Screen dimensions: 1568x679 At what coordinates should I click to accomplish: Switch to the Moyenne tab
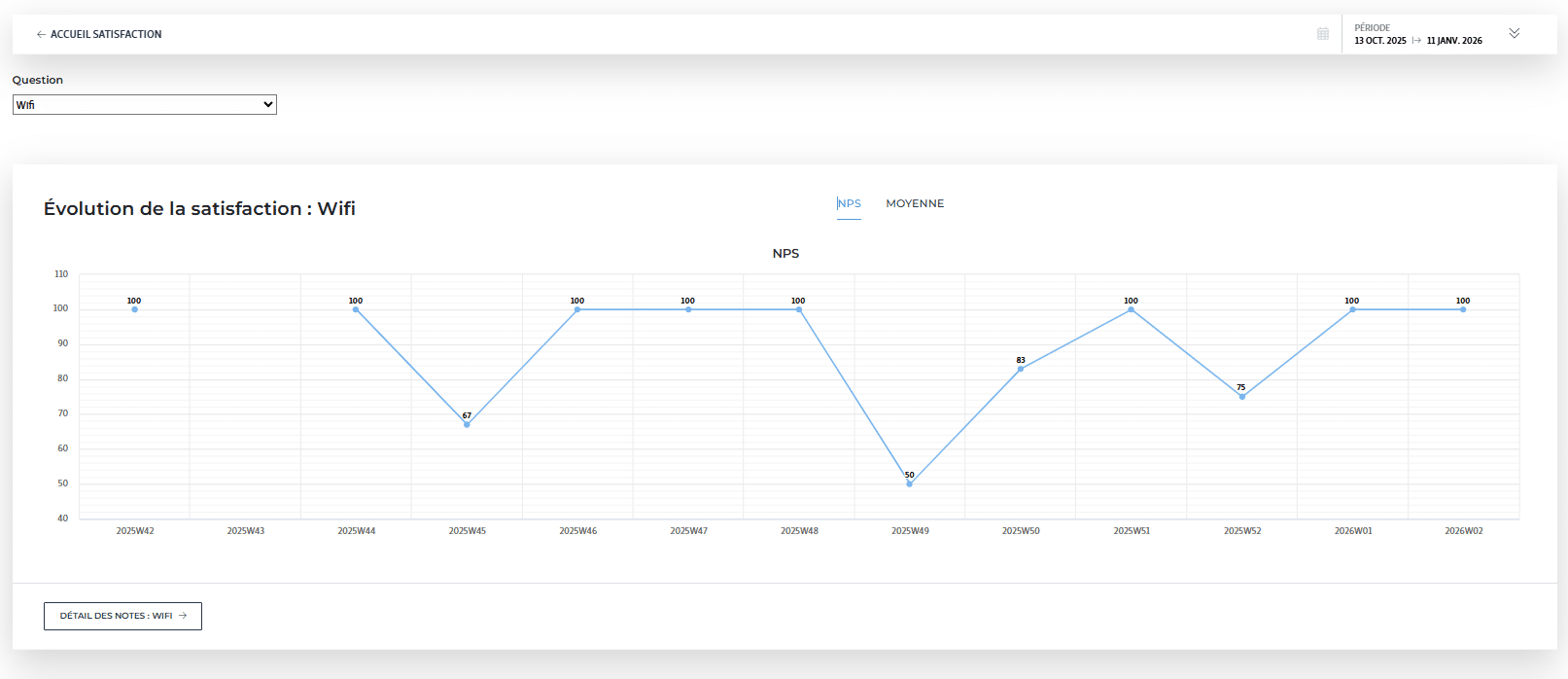[x=915, y=203]
